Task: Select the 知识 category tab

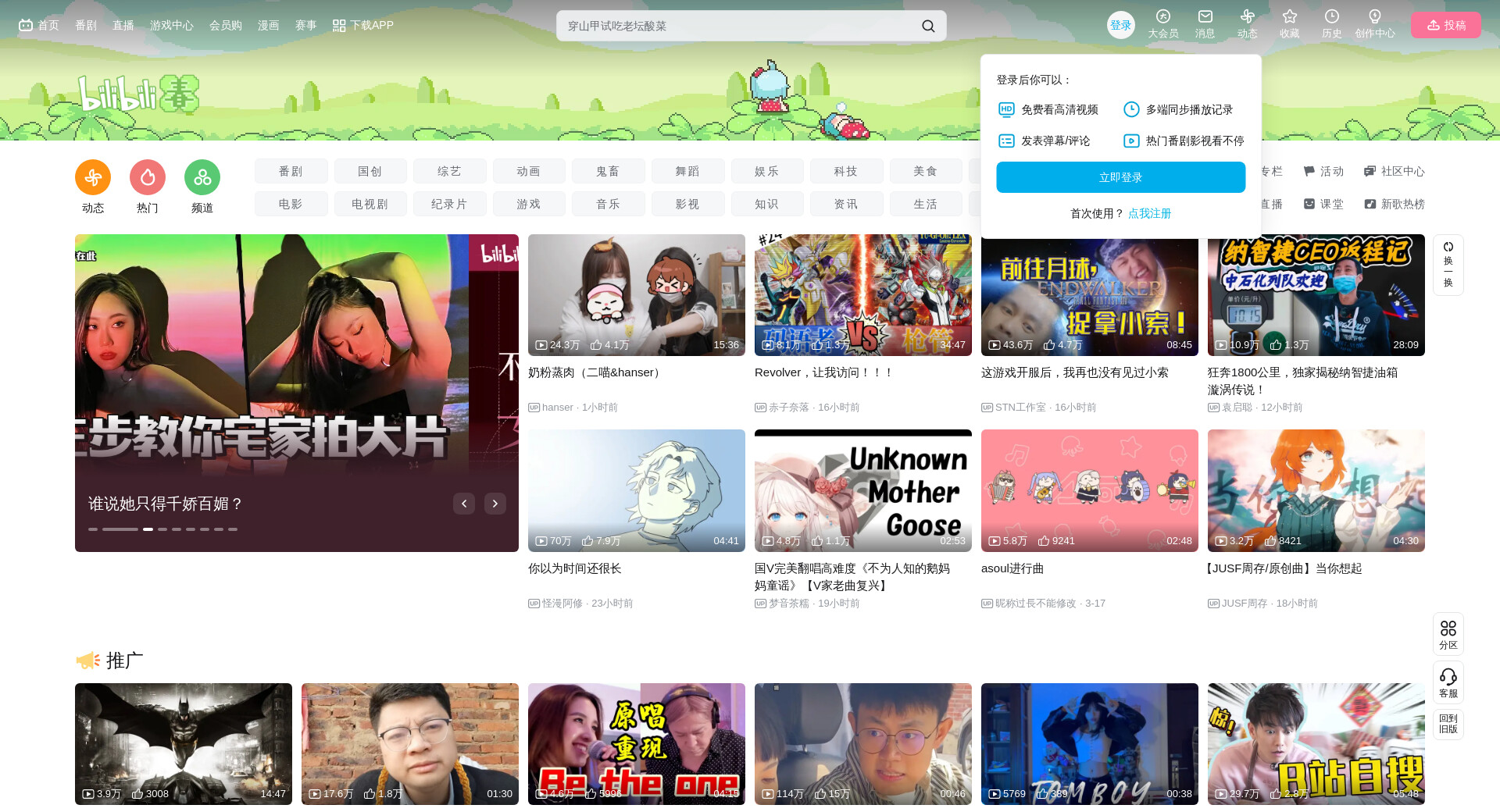Action: coord(767,204)
